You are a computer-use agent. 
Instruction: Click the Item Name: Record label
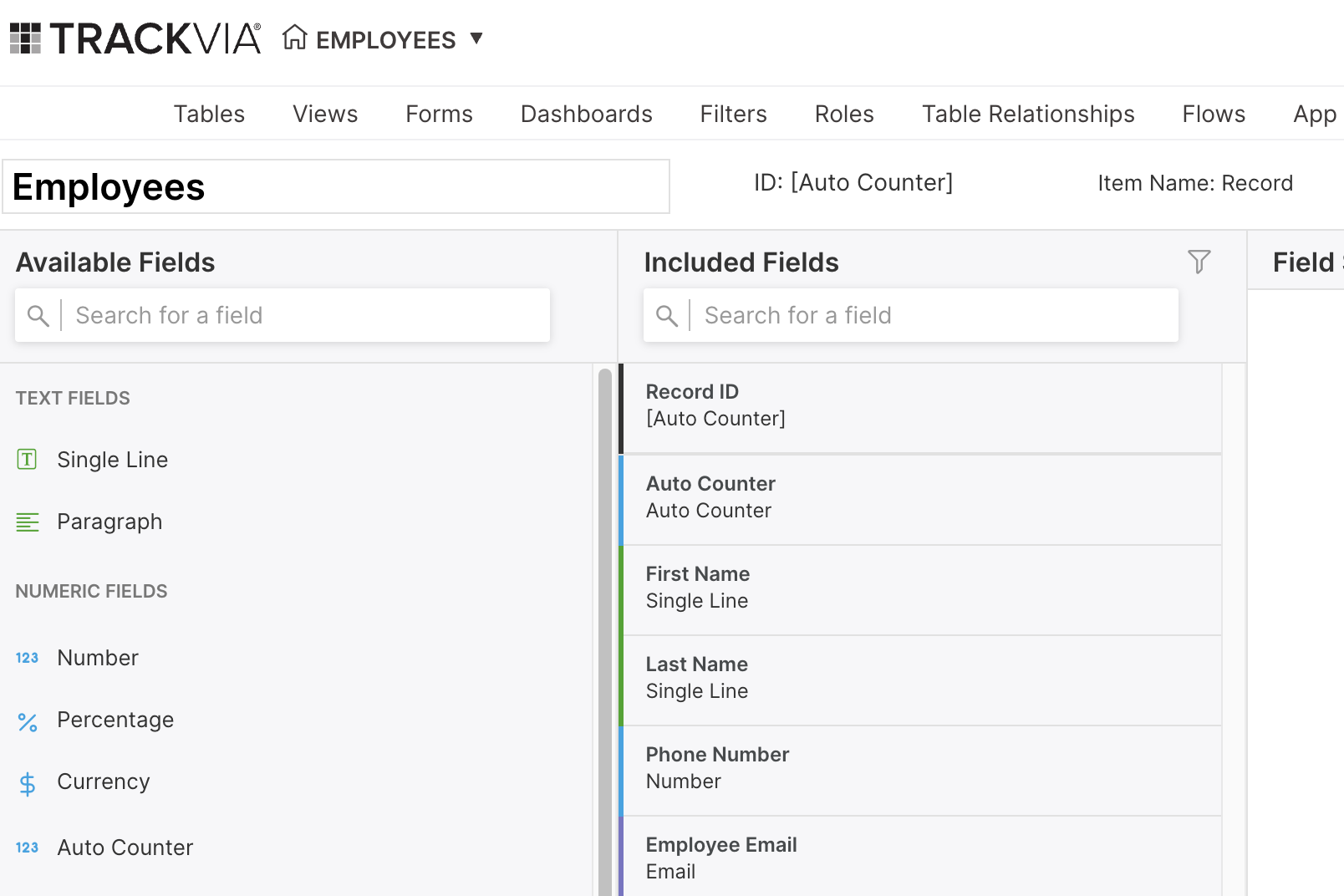pyautogui.click(x=1195, y=183)
